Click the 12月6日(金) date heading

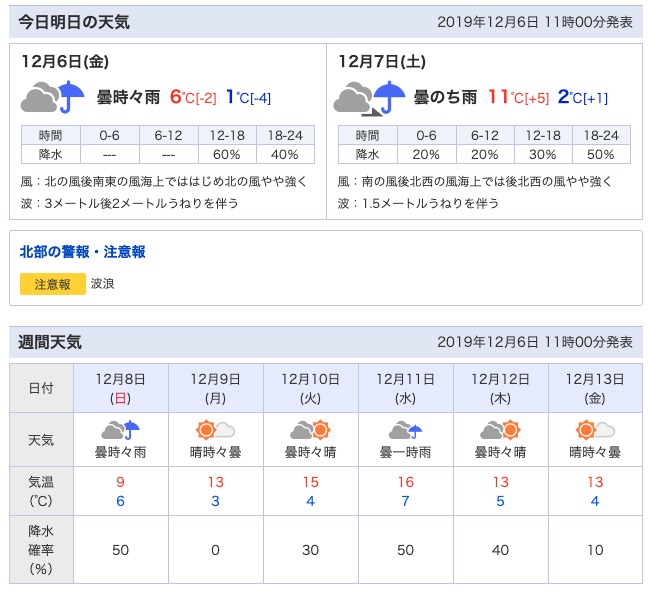tap(64, 61)
